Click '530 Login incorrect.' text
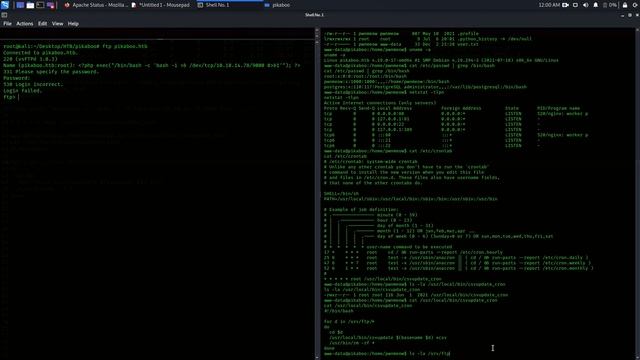 click(x=33, y=84)
